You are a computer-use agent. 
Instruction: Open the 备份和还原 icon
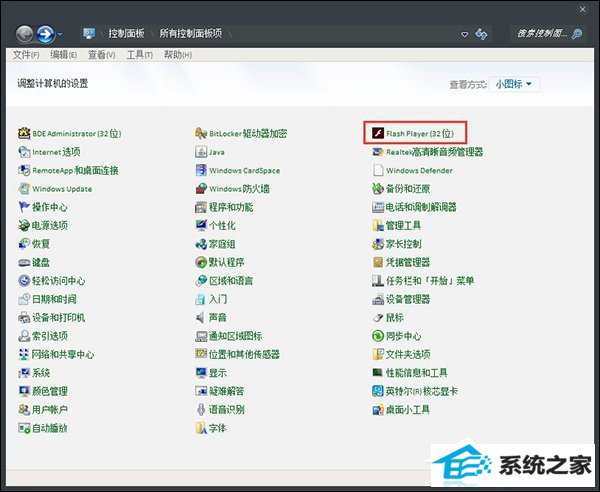coord(378,189)
